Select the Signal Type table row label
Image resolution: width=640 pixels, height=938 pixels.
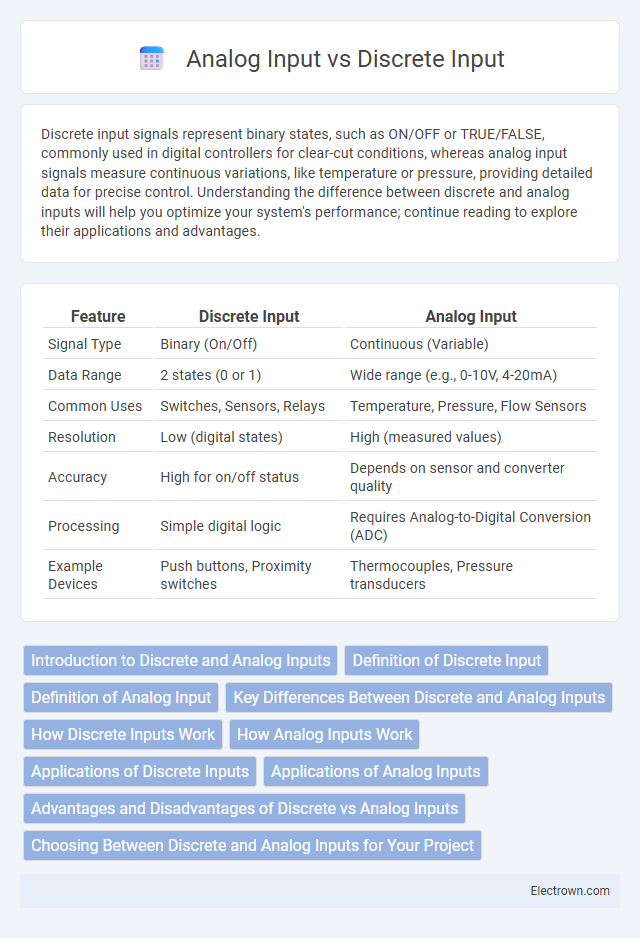click(x=84, y=344)
